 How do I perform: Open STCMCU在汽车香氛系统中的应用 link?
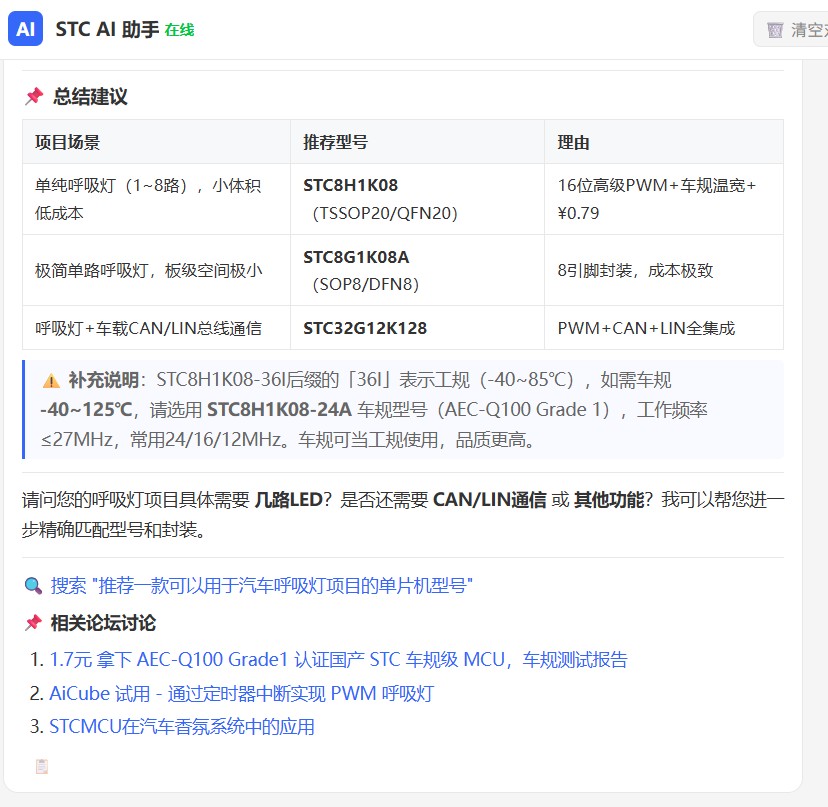pyautogui.click(x=182, y=727)
